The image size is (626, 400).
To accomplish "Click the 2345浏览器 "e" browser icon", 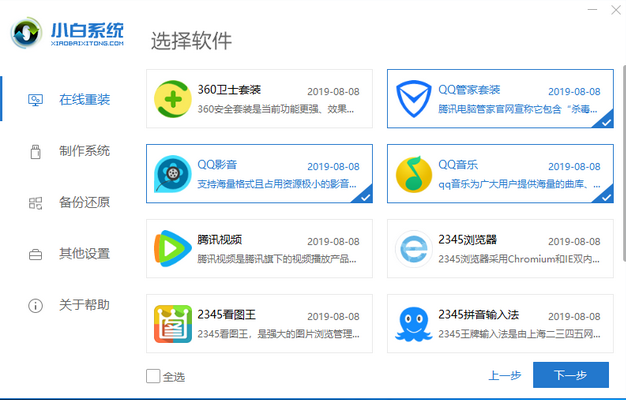I will 414,249.
